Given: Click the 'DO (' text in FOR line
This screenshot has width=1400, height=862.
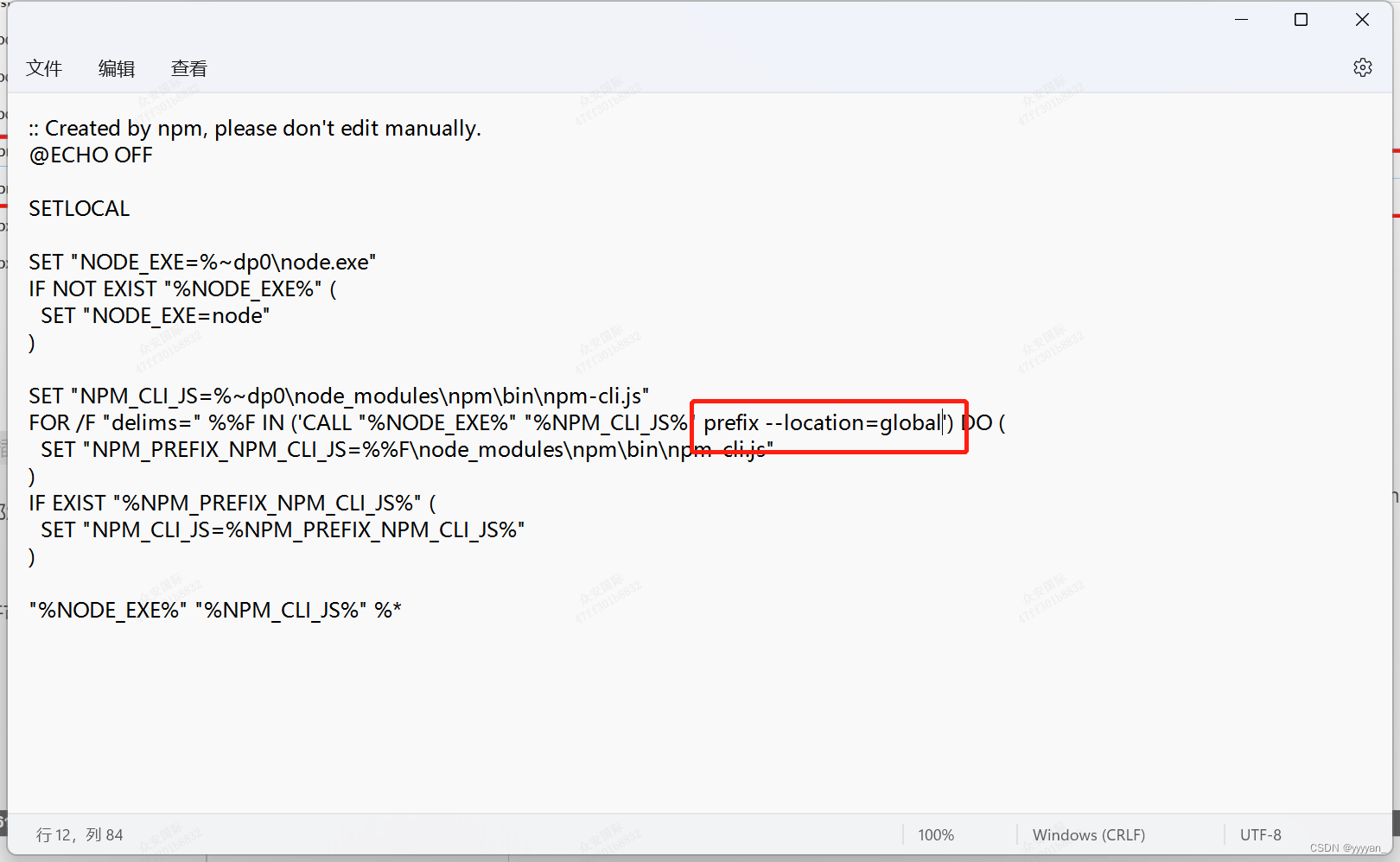Looking at the screenshot, I should 984,423.
